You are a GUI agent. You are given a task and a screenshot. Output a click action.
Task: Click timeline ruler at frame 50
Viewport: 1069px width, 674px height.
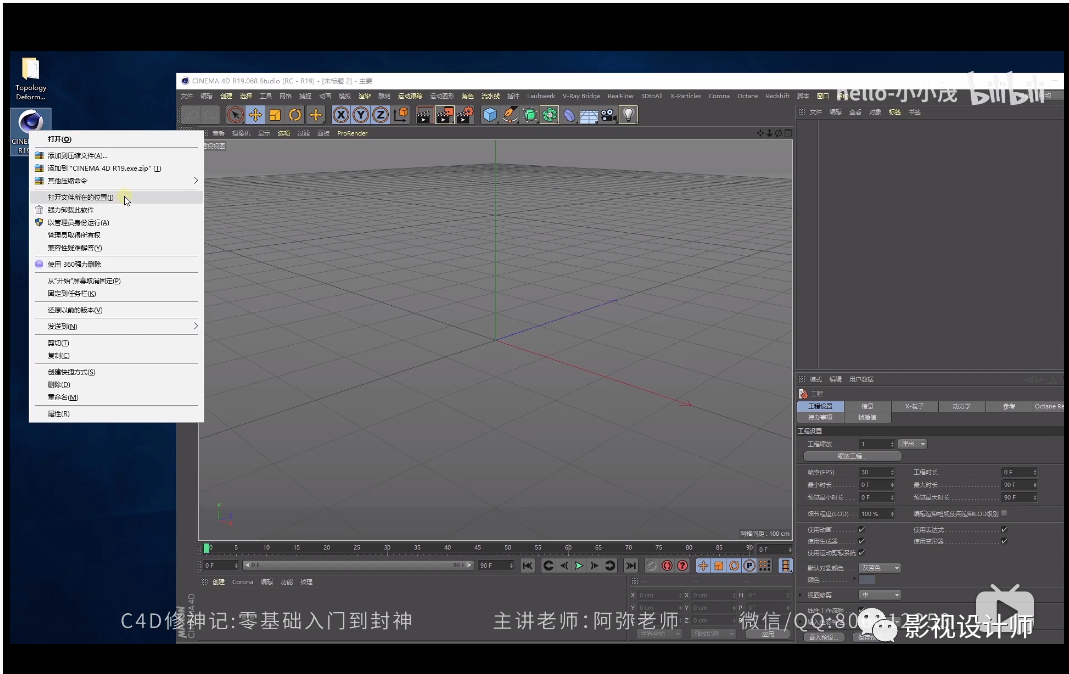tap(508, 548)
